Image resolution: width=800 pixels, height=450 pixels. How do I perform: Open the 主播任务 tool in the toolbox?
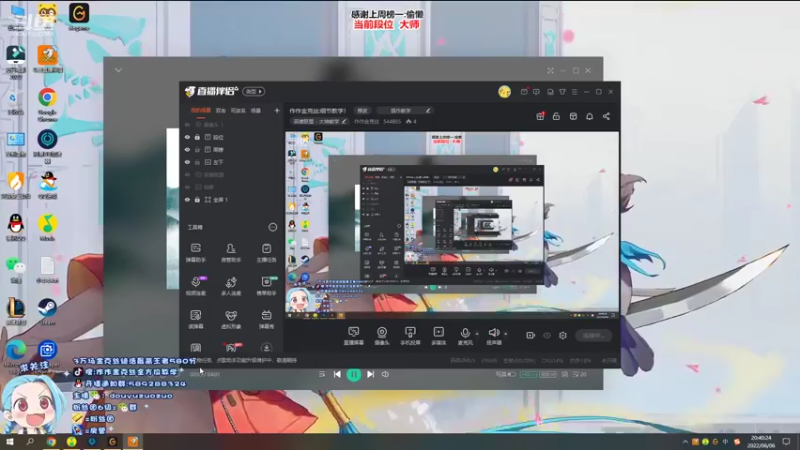266,253
